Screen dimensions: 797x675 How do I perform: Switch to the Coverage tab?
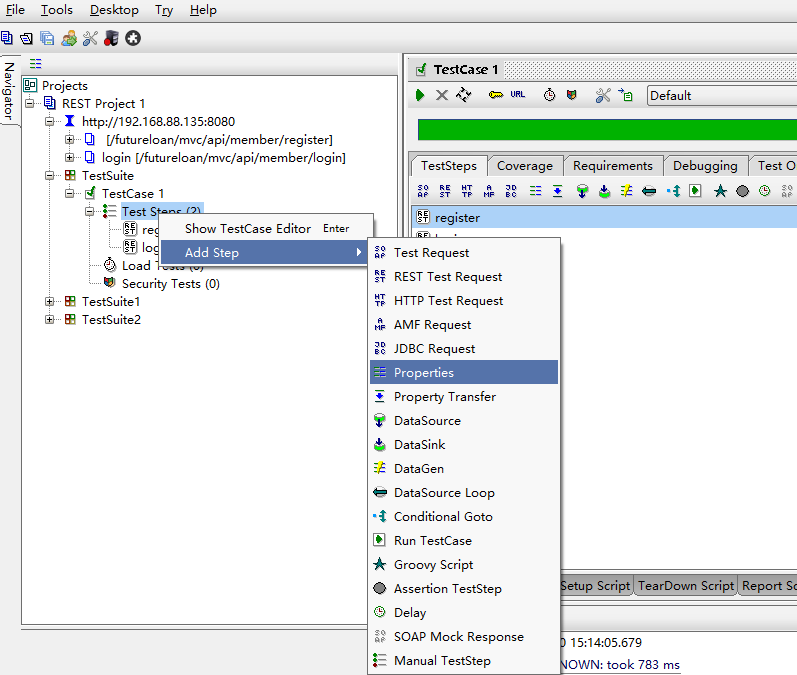point(524,166)
